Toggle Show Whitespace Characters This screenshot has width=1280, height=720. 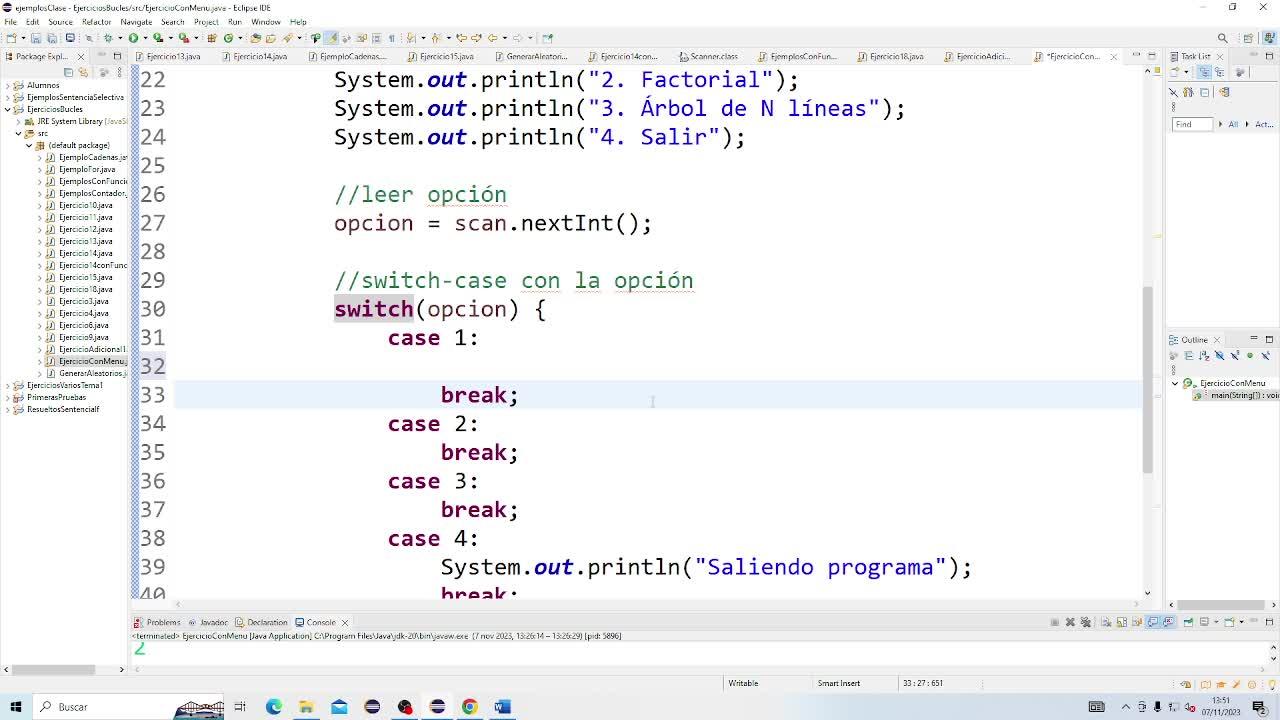(x=391, y=38)
